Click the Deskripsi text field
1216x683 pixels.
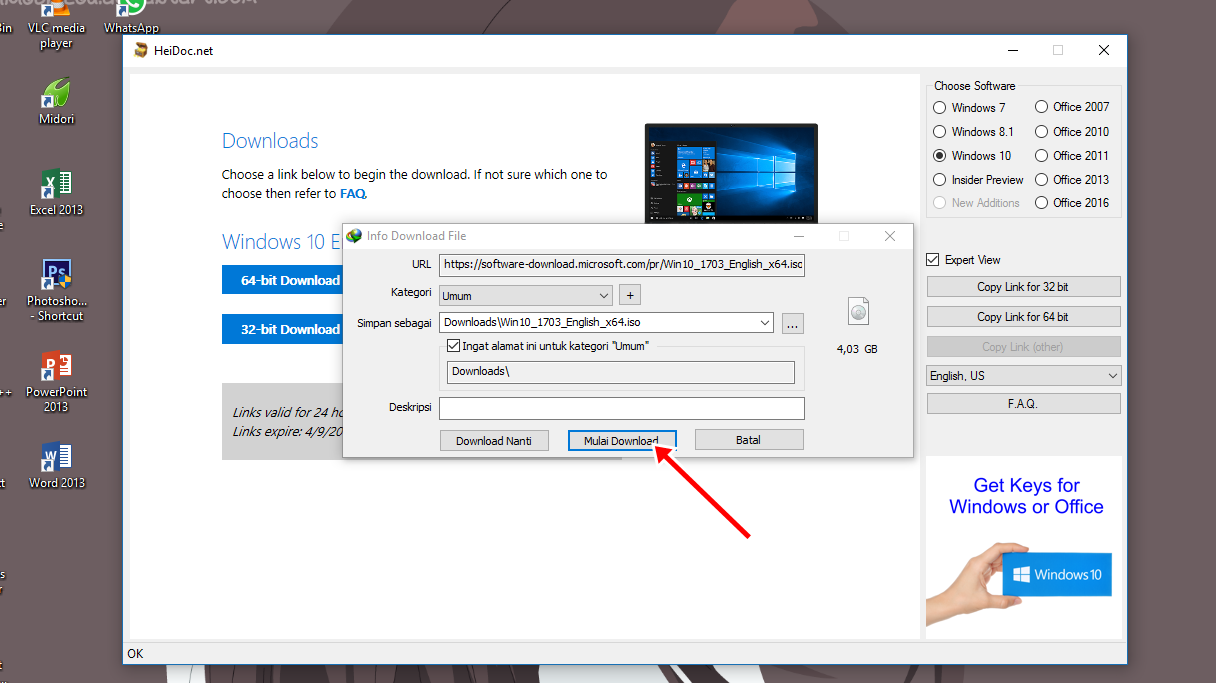coord(621,408)
